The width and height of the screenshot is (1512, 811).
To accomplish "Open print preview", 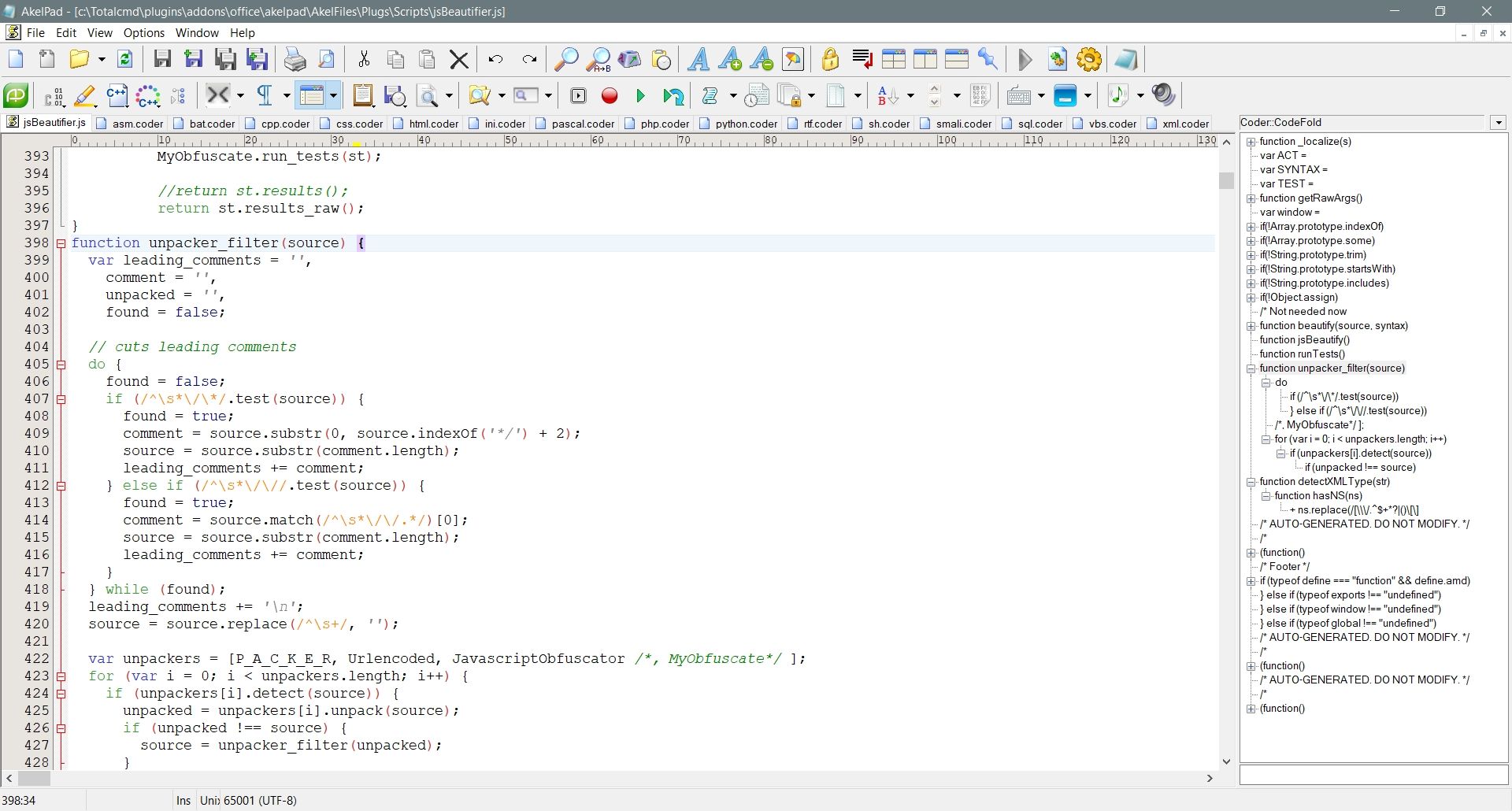I will pyautogui.click(x=326, y=59).
